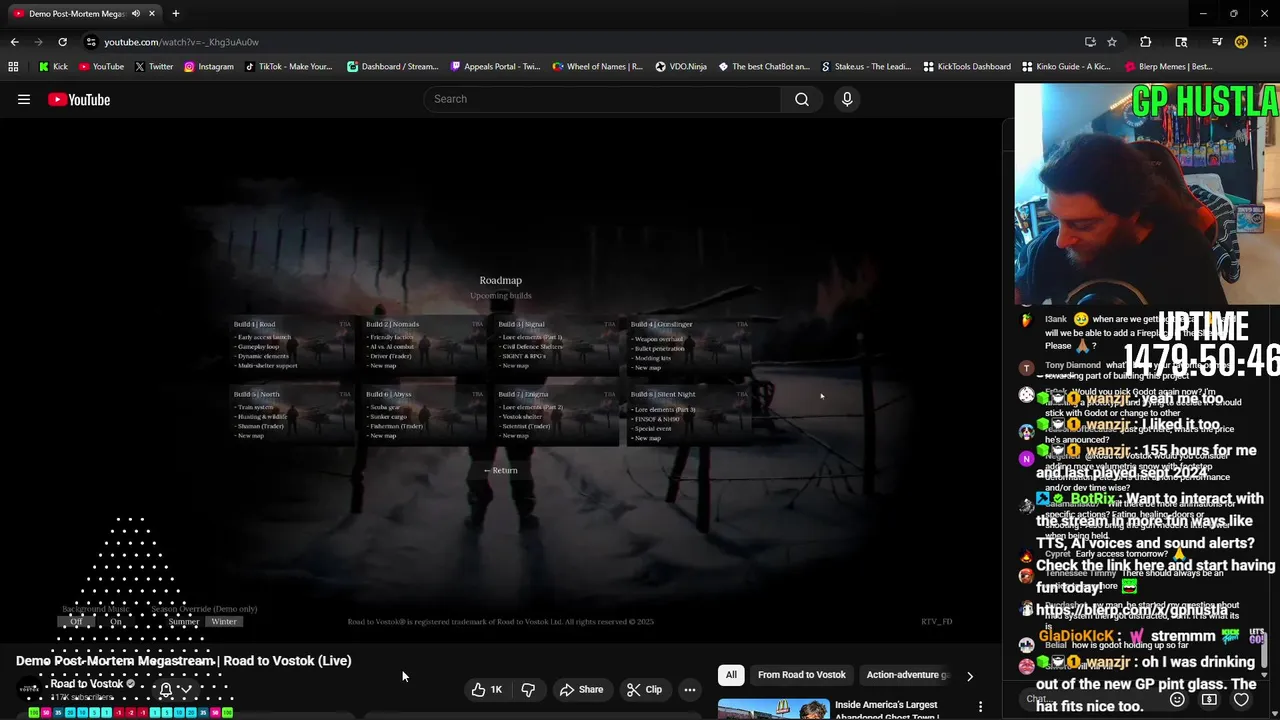Open the Wheel of Names bookmark
Image resolution: width=1280 pixels, height=720 pixels.
pyautogui.click(x=597, y=67)
